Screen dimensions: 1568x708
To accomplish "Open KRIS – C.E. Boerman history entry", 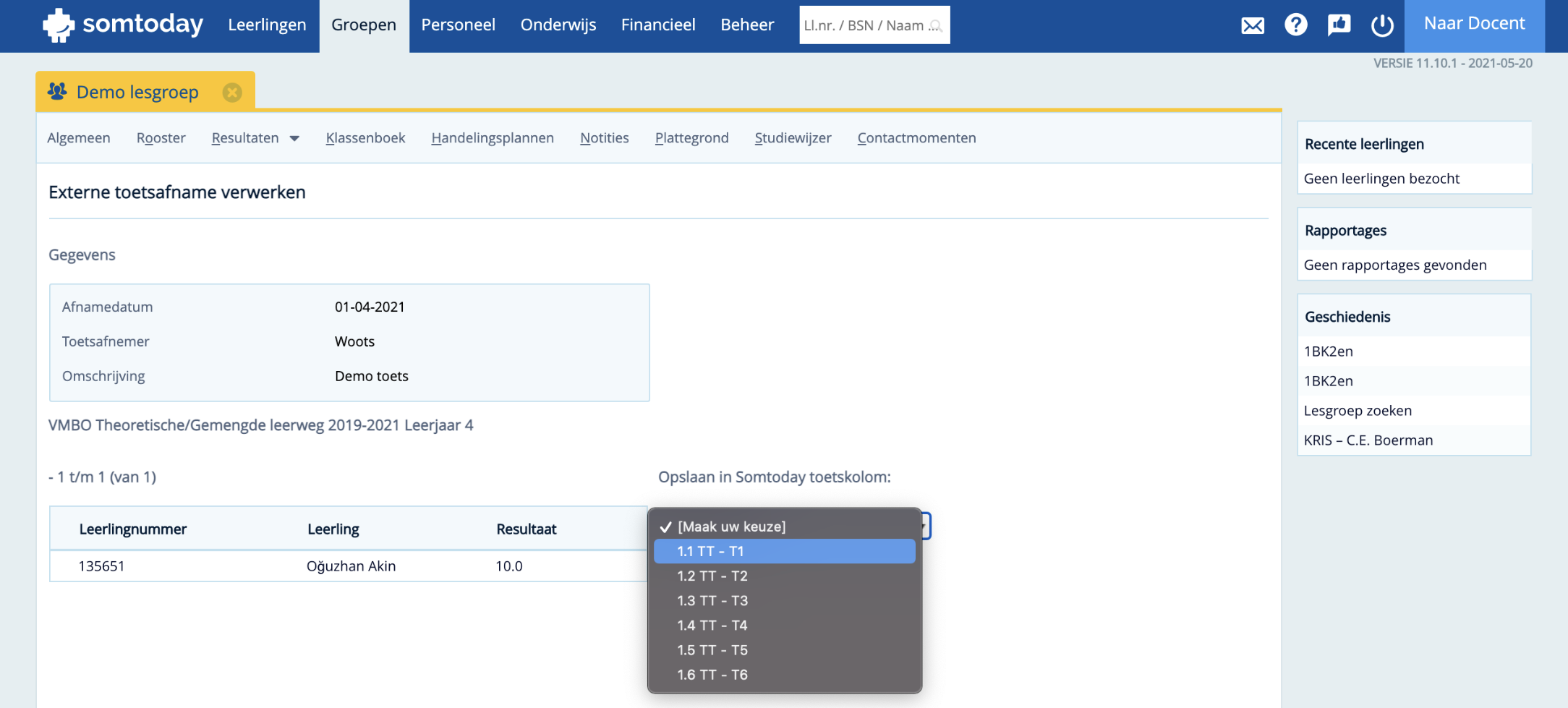I will click(x=1368, y=440).
